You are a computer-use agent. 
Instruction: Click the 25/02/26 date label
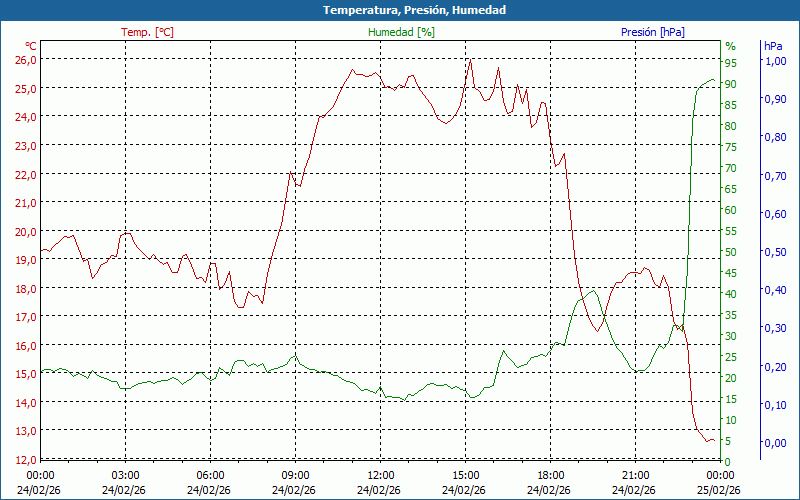click(x=720, y=490)
